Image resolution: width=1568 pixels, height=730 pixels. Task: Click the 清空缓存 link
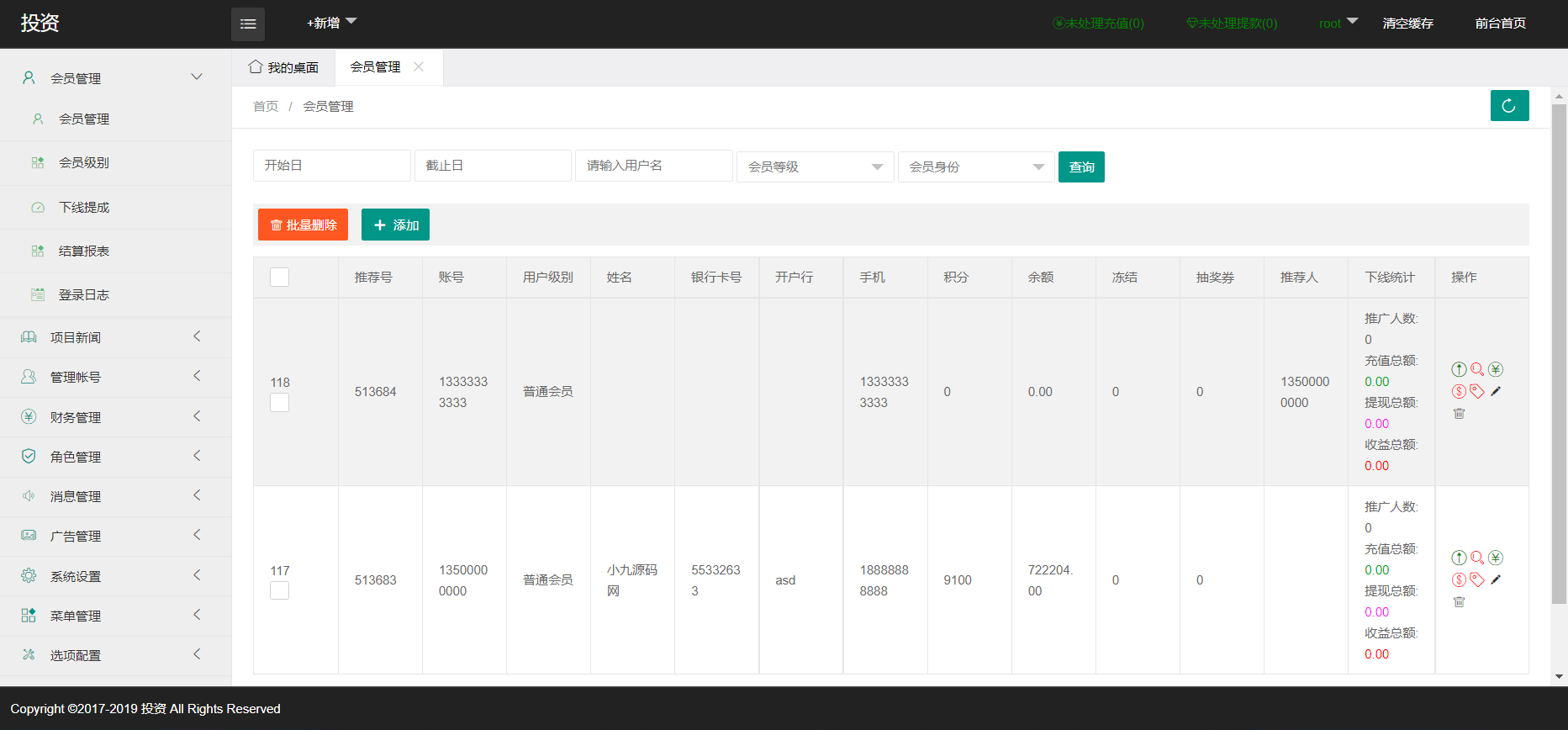[1407, 23]
